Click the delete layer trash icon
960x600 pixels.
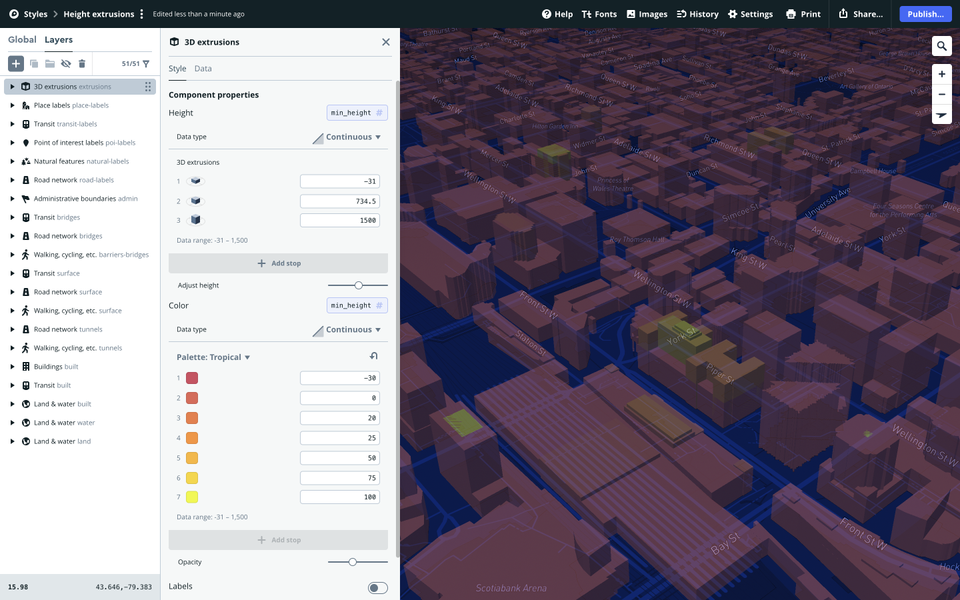[x=82, y=63]
